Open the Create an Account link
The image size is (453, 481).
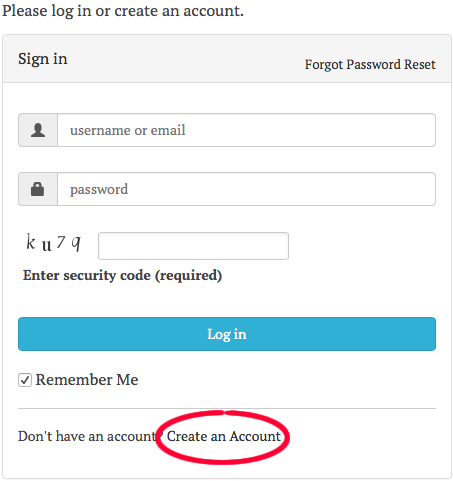(224, 436)
